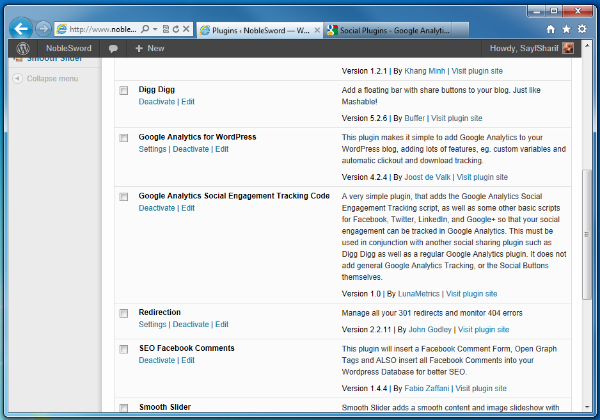600x420 pixels.
Task: Check Social Engagement Tracking Code checkbox
Action: pyautogui.click(x=124, y=197)
